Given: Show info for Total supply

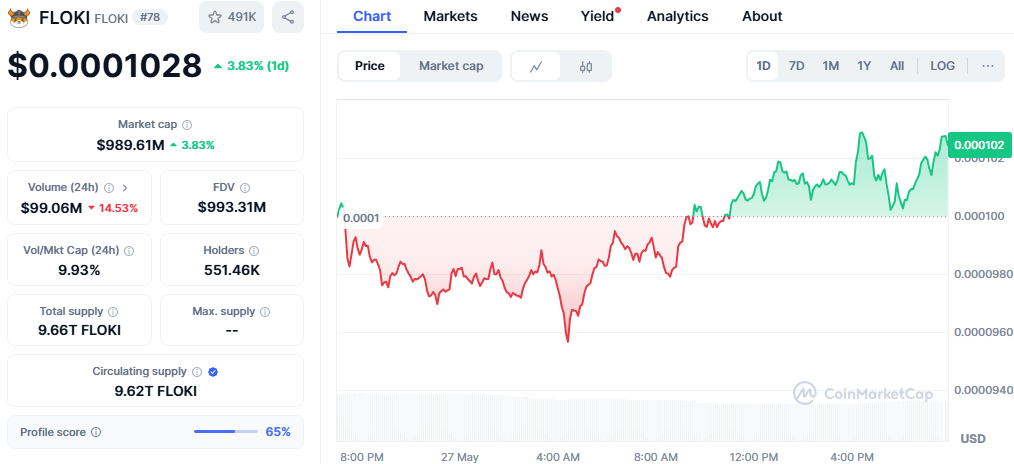Looking at the screenshot, I should click(113, 311).
